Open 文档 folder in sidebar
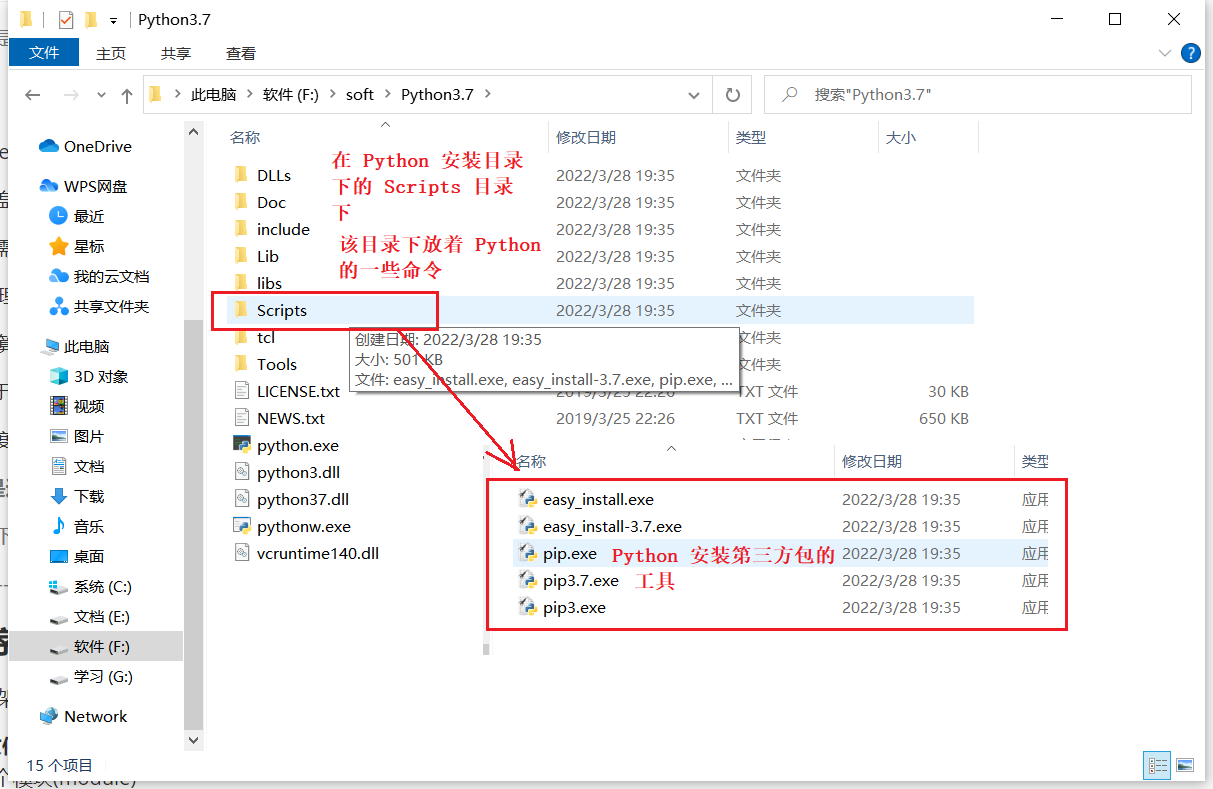Image resolution: width=1213 pixels, height=789 pixels. 88,466
